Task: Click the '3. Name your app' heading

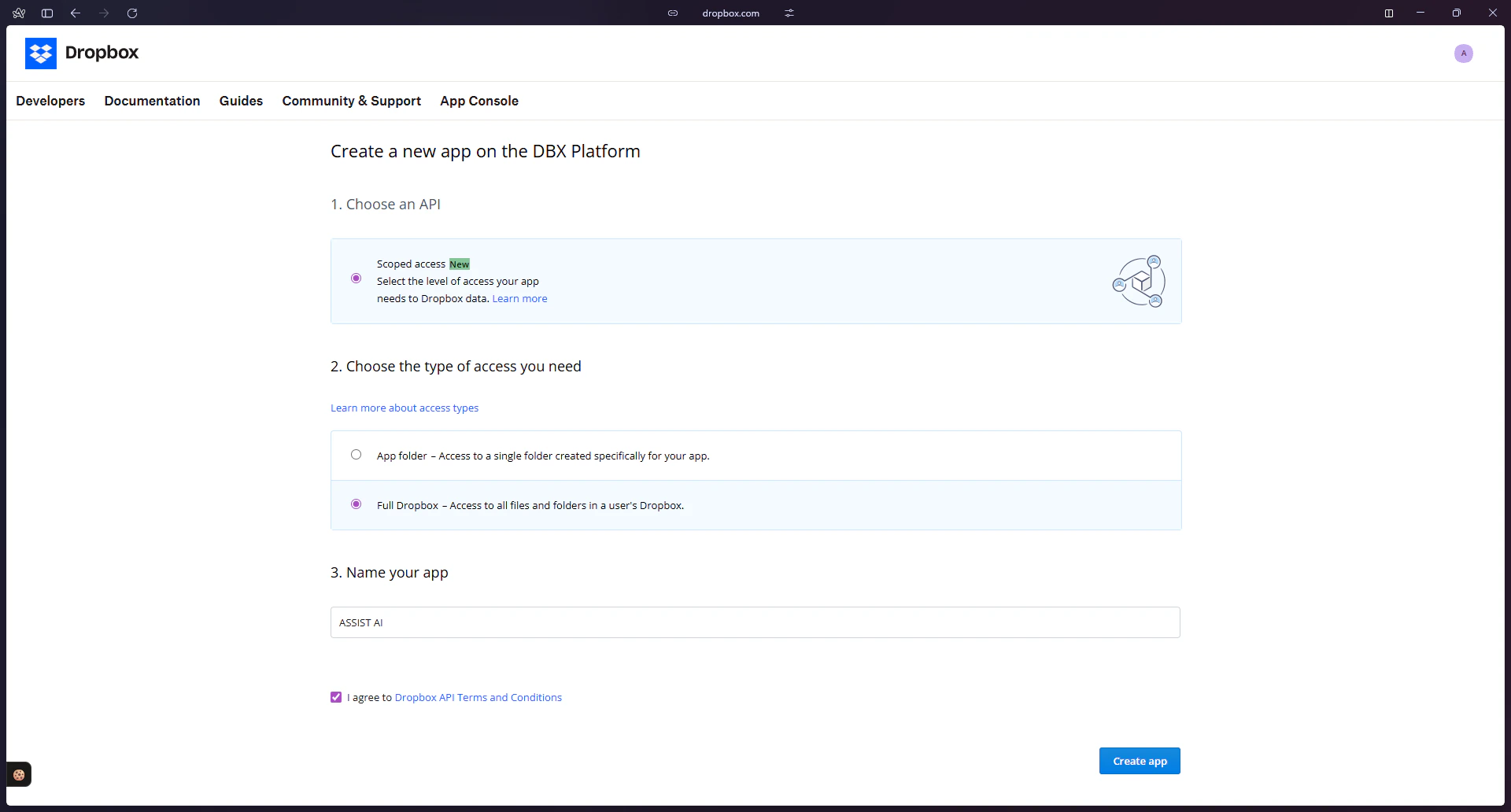Action: tap(390, 573)
